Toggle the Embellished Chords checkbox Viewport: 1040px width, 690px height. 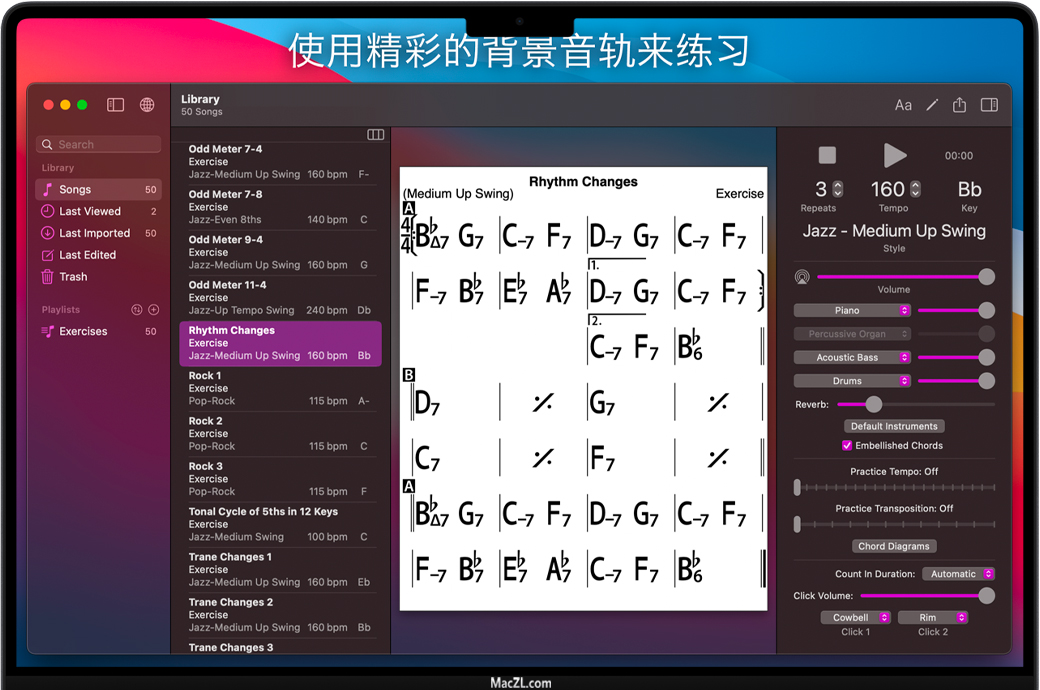click(847, 446)
